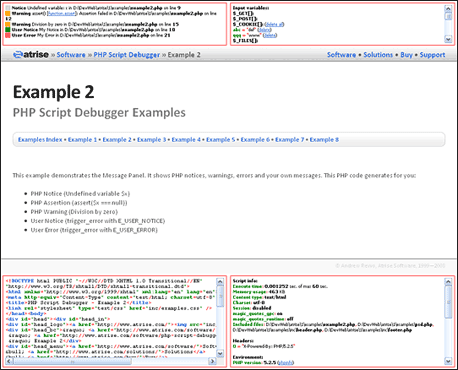Click Input variables vertical scrollbar thumb

[x=448, y=16]
